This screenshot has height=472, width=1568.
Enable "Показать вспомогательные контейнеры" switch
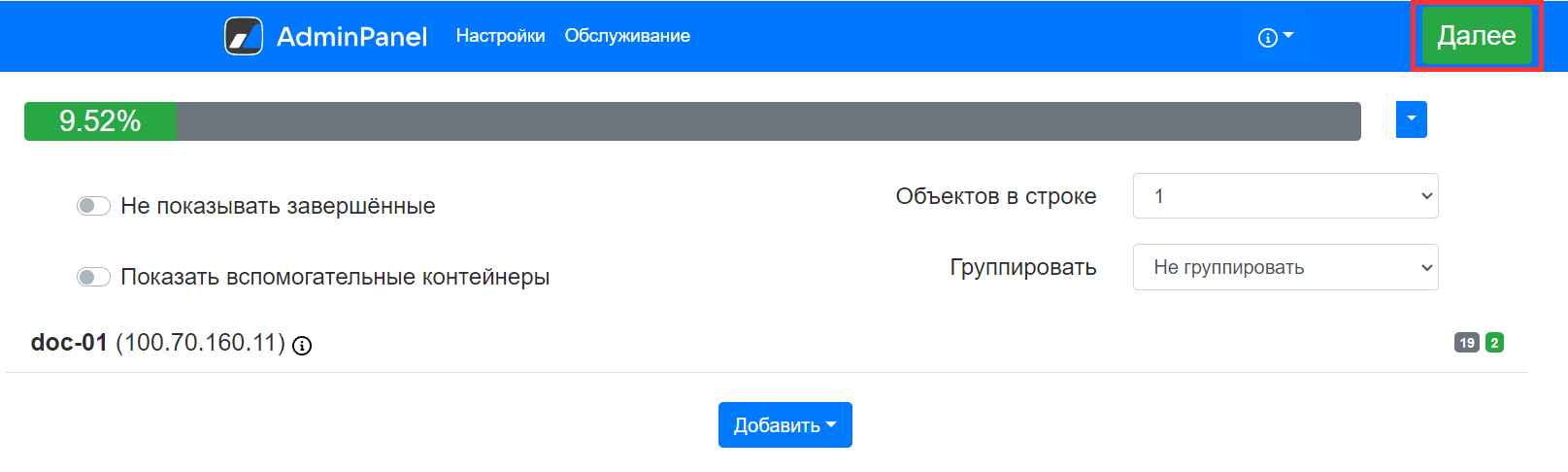[x=93, y=277]
